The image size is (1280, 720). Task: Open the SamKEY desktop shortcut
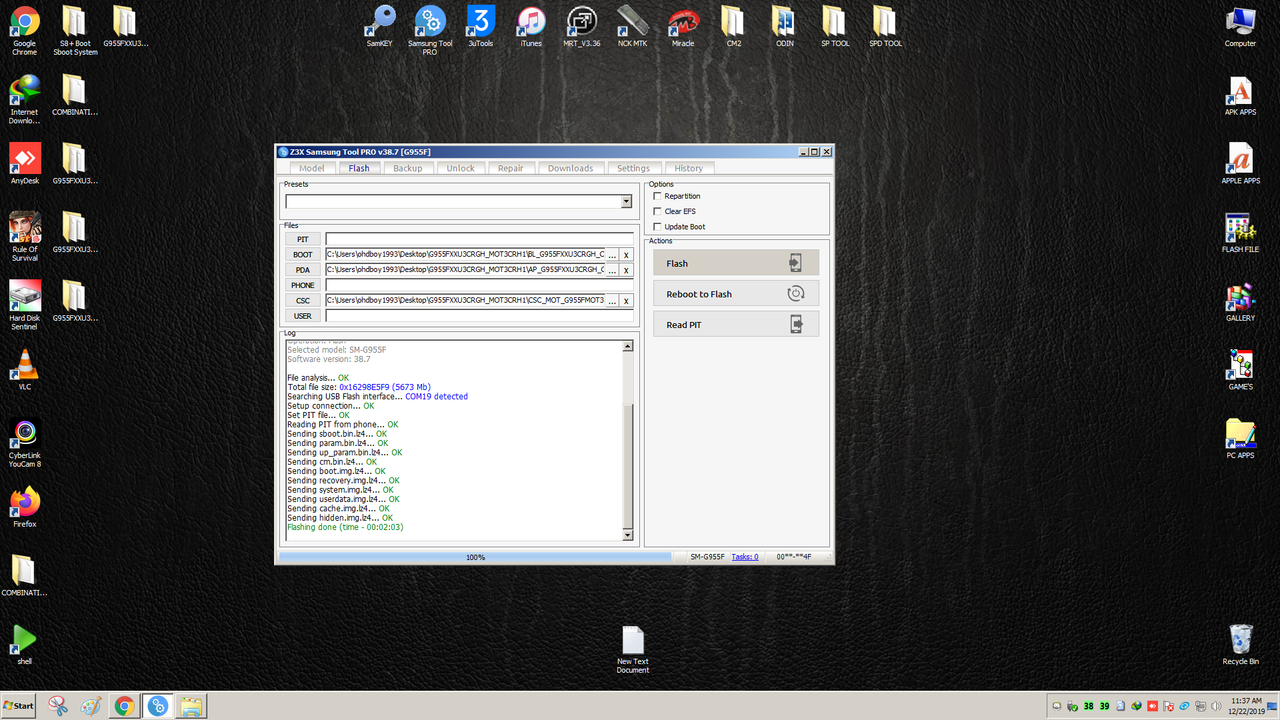tap(380, 26)
